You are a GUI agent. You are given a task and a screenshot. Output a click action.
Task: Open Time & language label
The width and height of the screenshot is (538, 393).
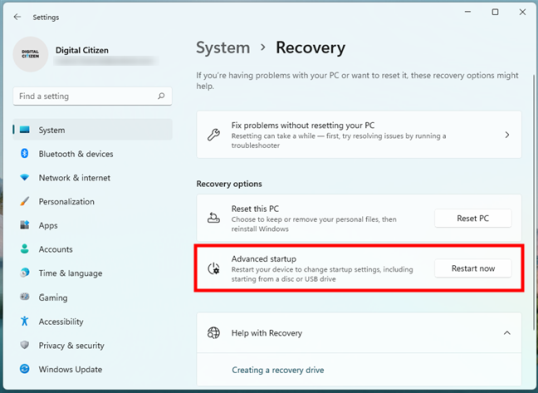(x=70, y=273)
